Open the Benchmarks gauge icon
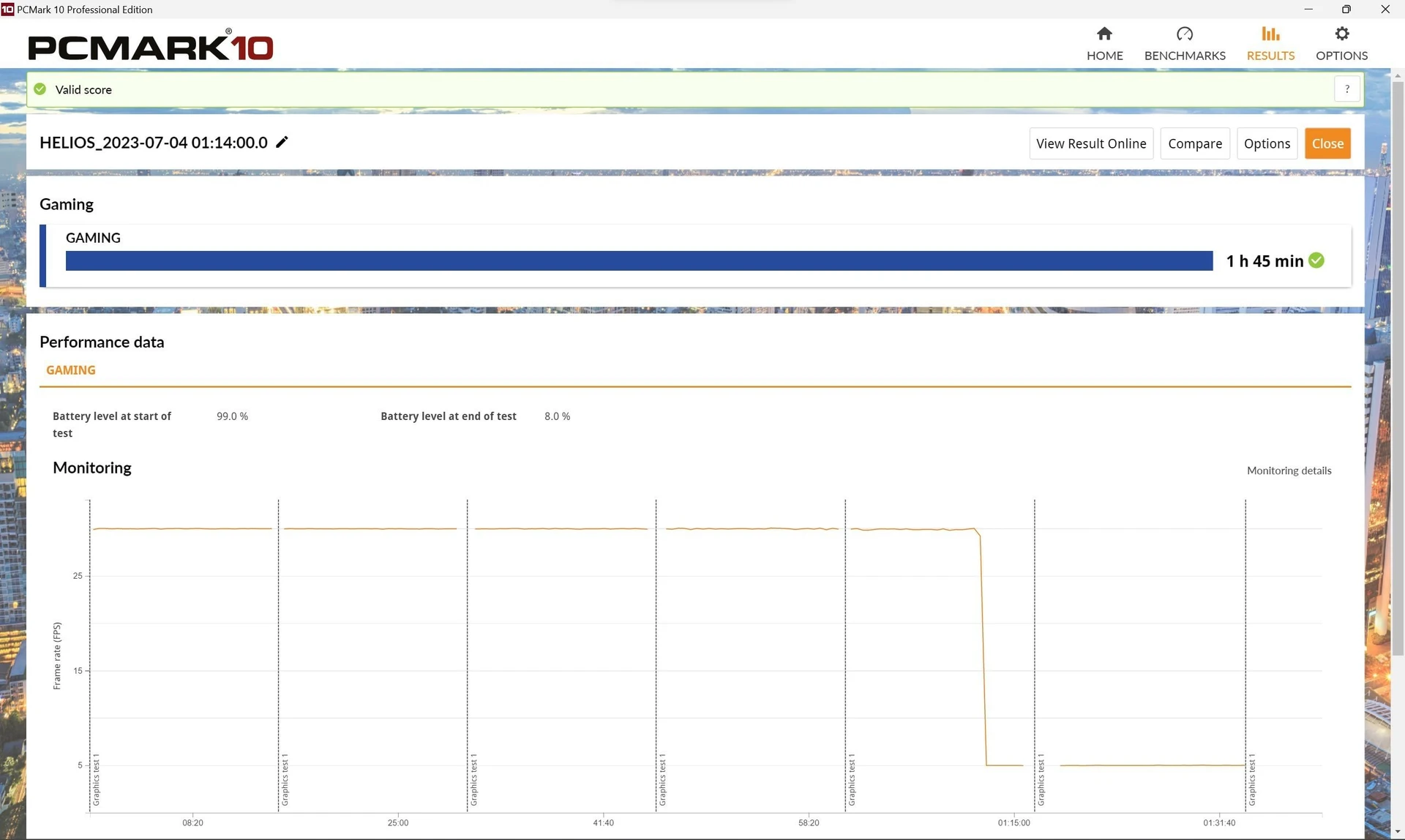 click(x=1185, y=34)
